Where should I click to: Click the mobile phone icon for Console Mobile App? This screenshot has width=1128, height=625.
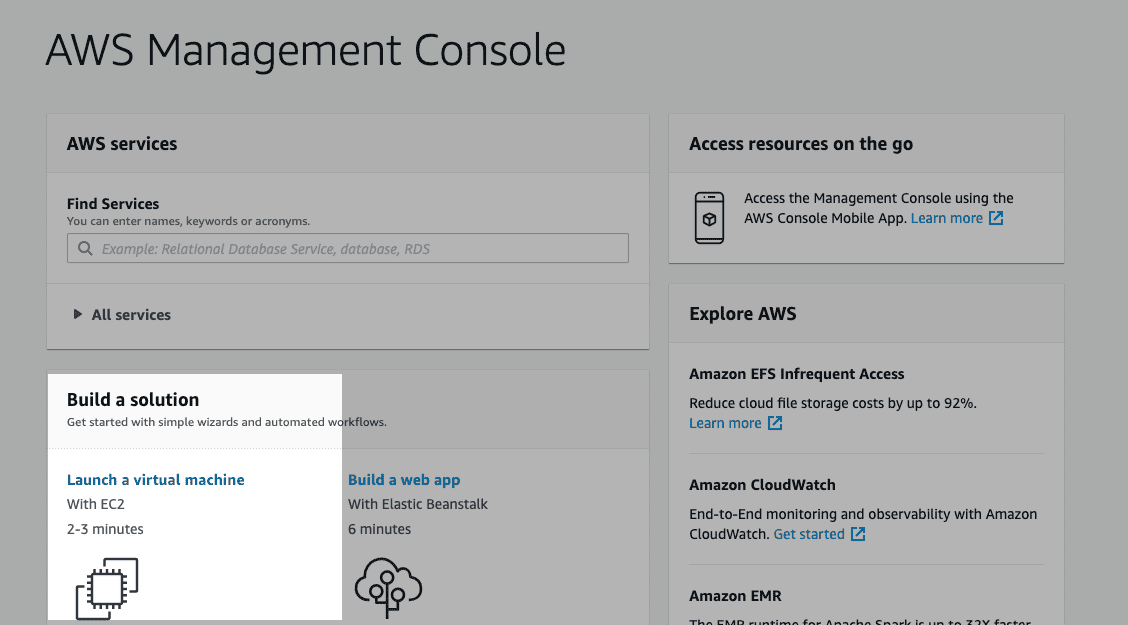709,216
